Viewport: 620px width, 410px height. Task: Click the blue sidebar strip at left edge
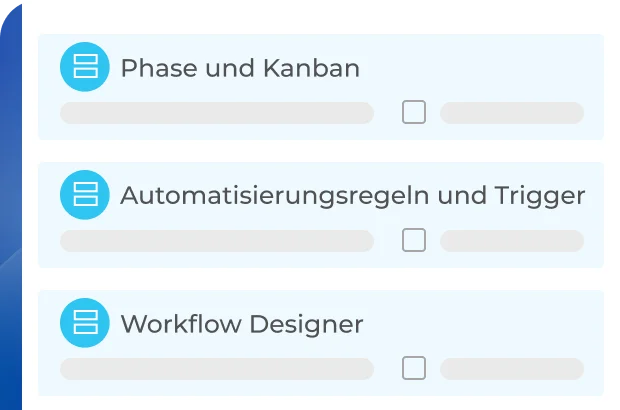tap(10, 200)
